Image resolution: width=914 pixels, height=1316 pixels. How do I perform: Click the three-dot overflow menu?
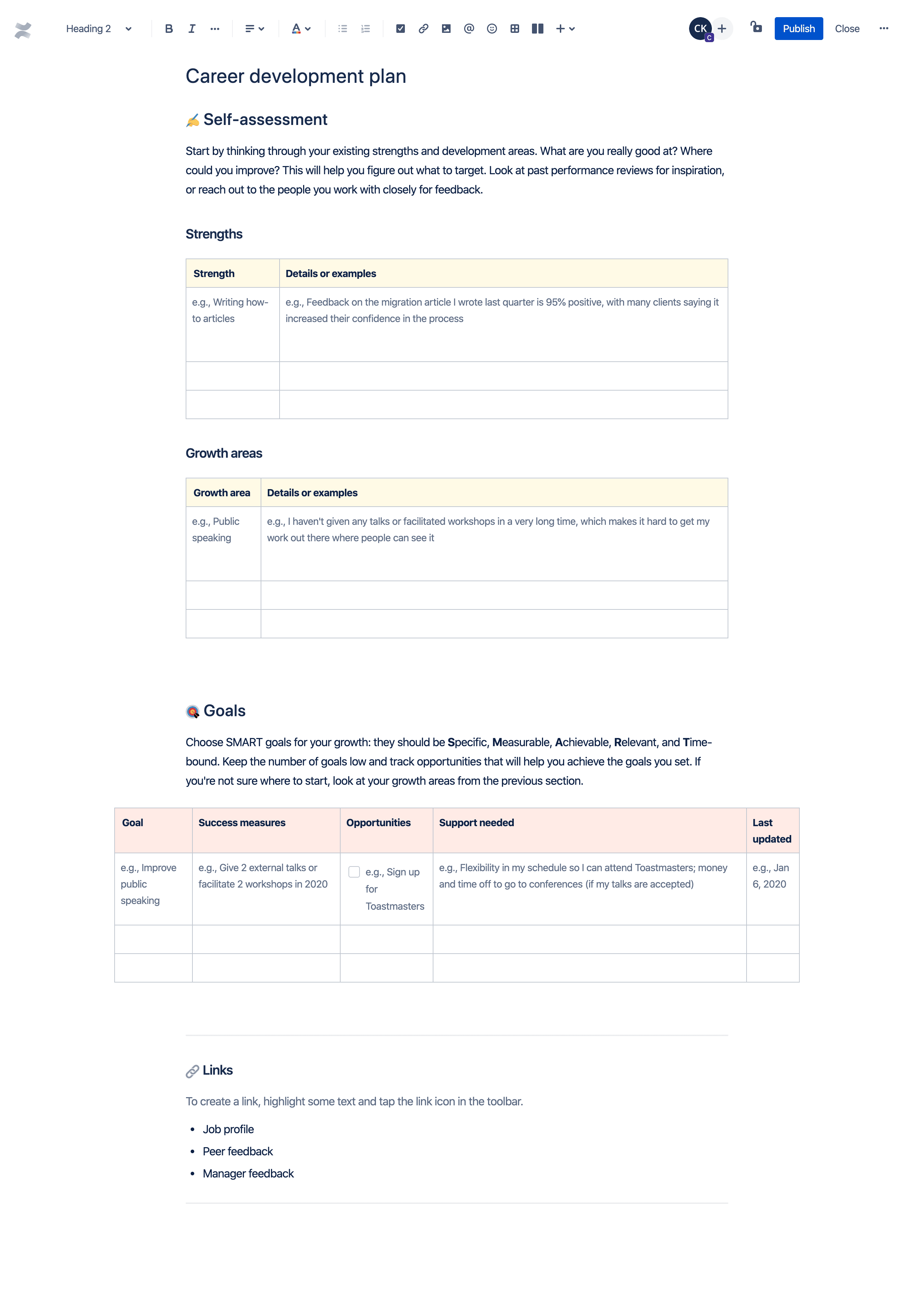[x=884, y=28]
